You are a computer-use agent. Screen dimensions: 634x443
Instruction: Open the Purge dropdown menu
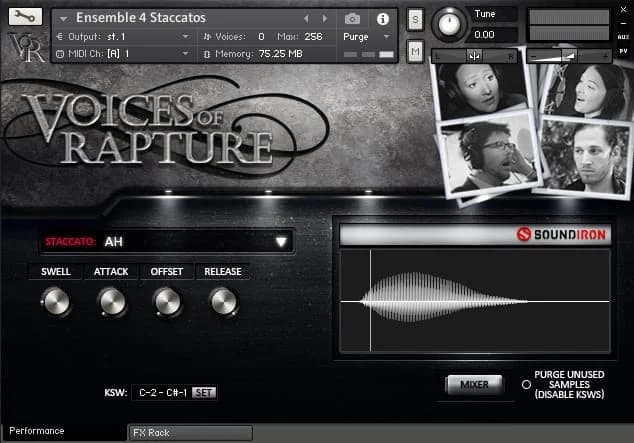pos(366,37)
